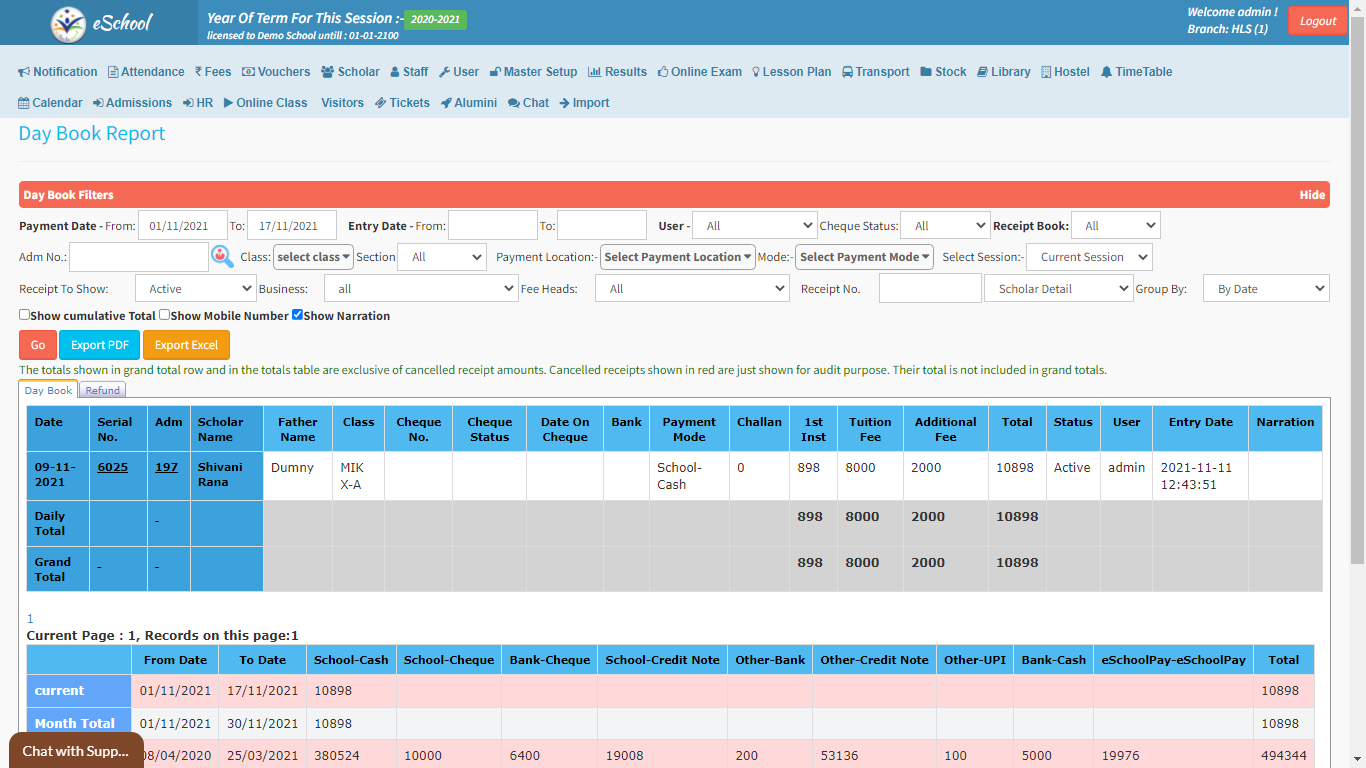Image resolution: width=1366 pixels, height=768 pixels.
Task: Switch to the Refund tab
Action: (102, 391)
